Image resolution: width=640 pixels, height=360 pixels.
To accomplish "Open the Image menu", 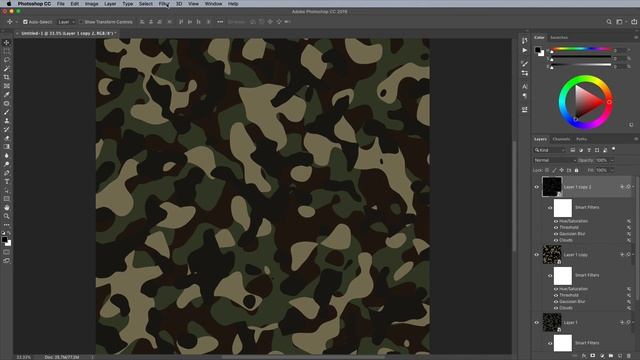I will pyautogui.click(x=91, y=4).
